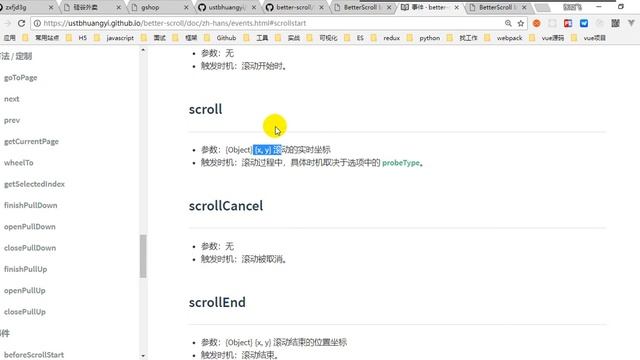Bookmark this page with the star icon
This screenshot has width=640, height=360.
click(x=521, y=23)
